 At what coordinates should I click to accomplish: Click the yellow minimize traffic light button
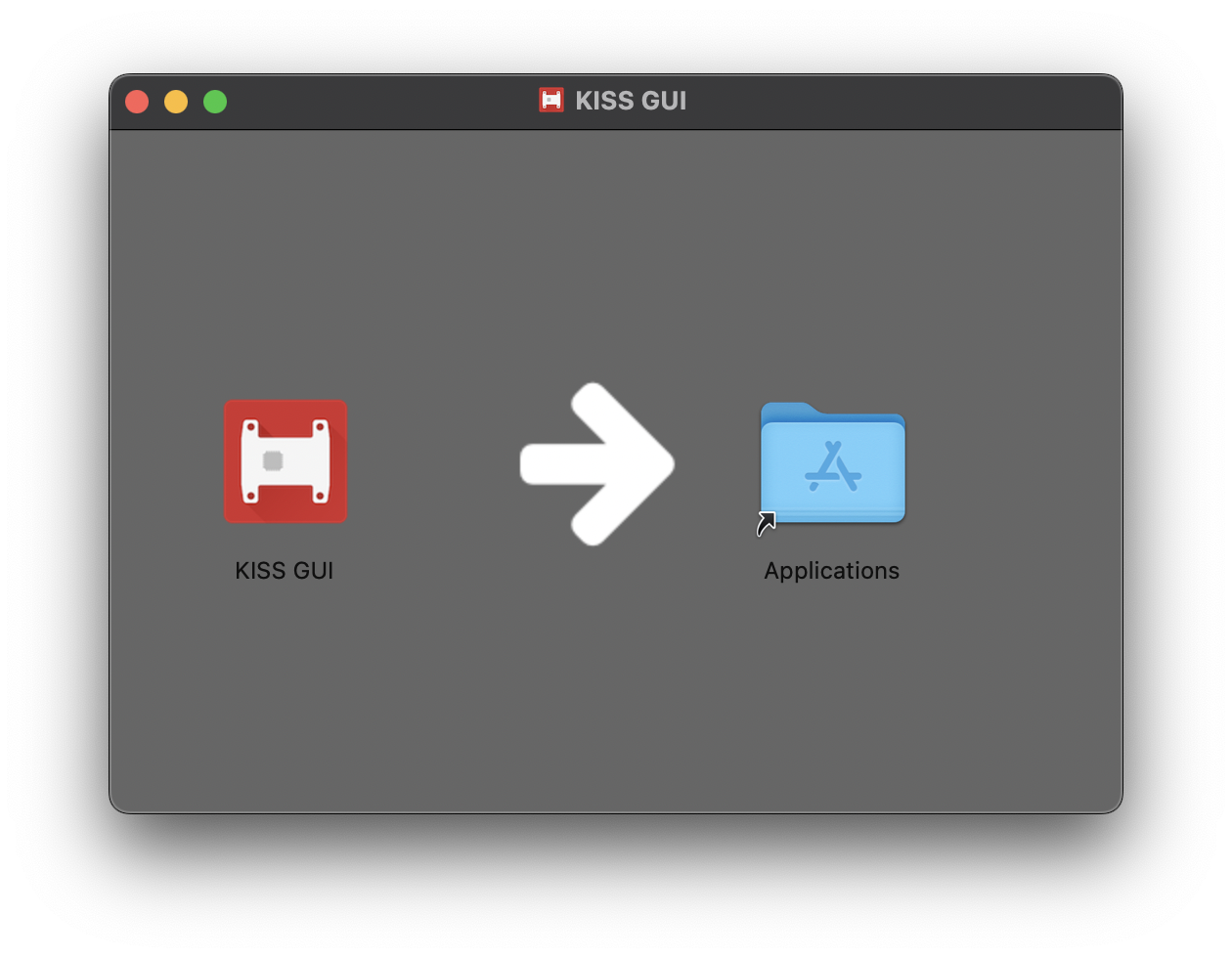tap(176, 101)
